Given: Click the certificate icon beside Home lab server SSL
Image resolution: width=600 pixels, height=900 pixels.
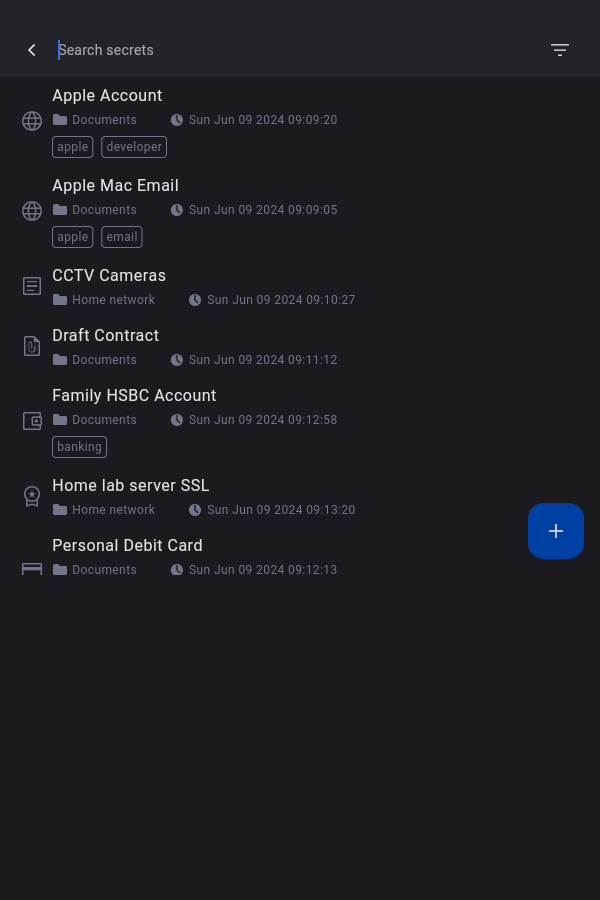Looking at the screenshot, I should [32, 496].
